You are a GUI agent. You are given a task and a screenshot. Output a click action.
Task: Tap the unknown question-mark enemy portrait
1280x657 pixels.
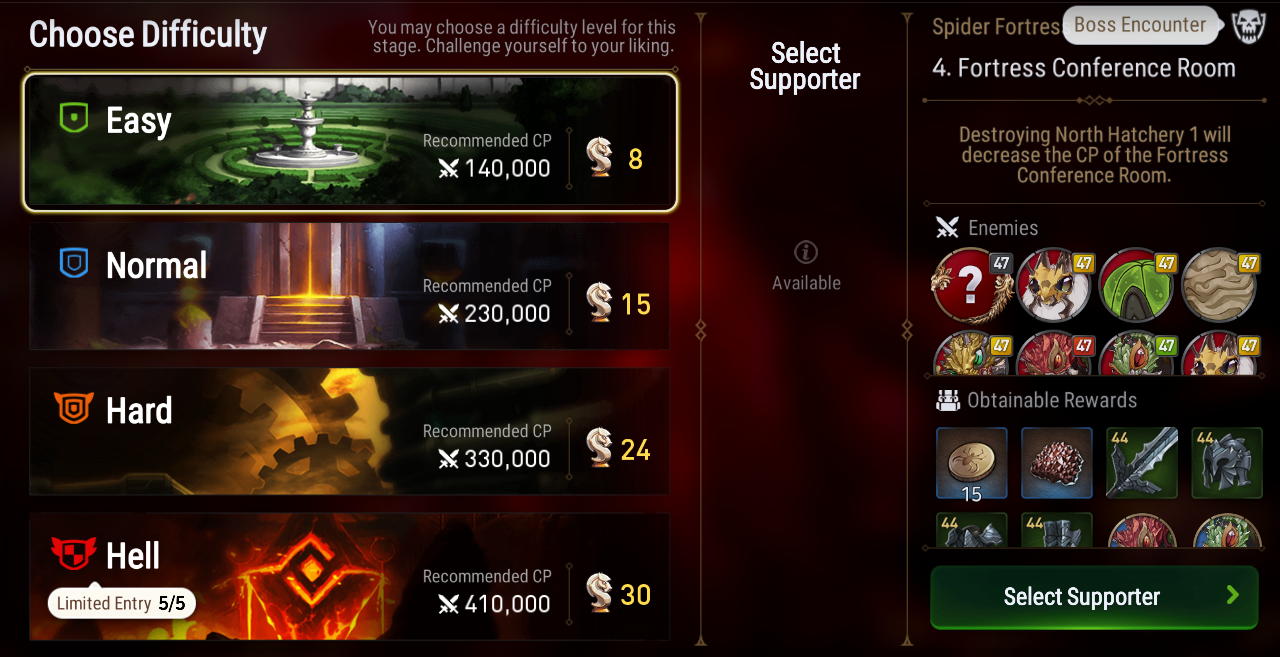pyautogui.click(x=971, y=283)
